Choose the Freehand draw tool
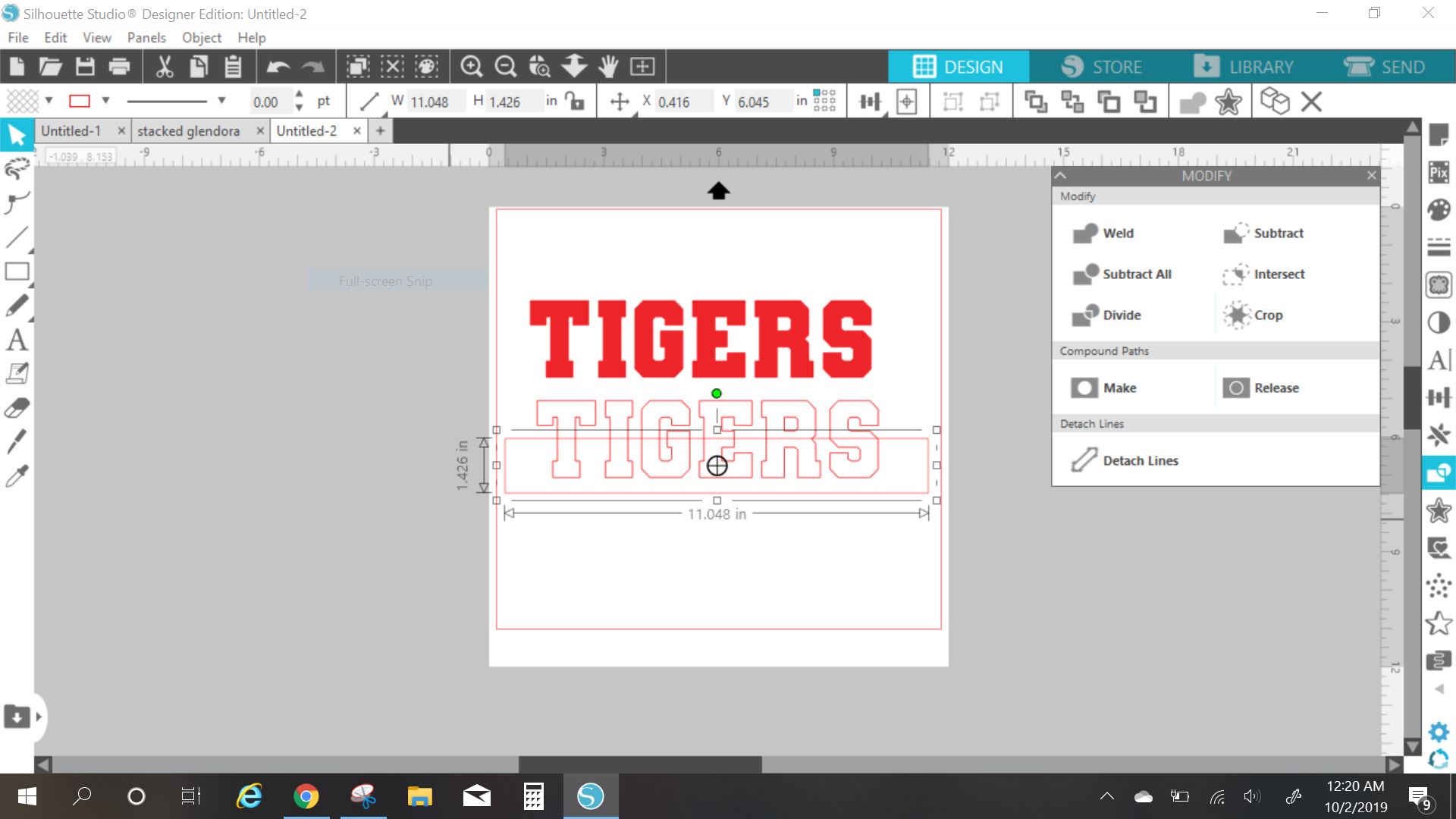 point(17,306)
